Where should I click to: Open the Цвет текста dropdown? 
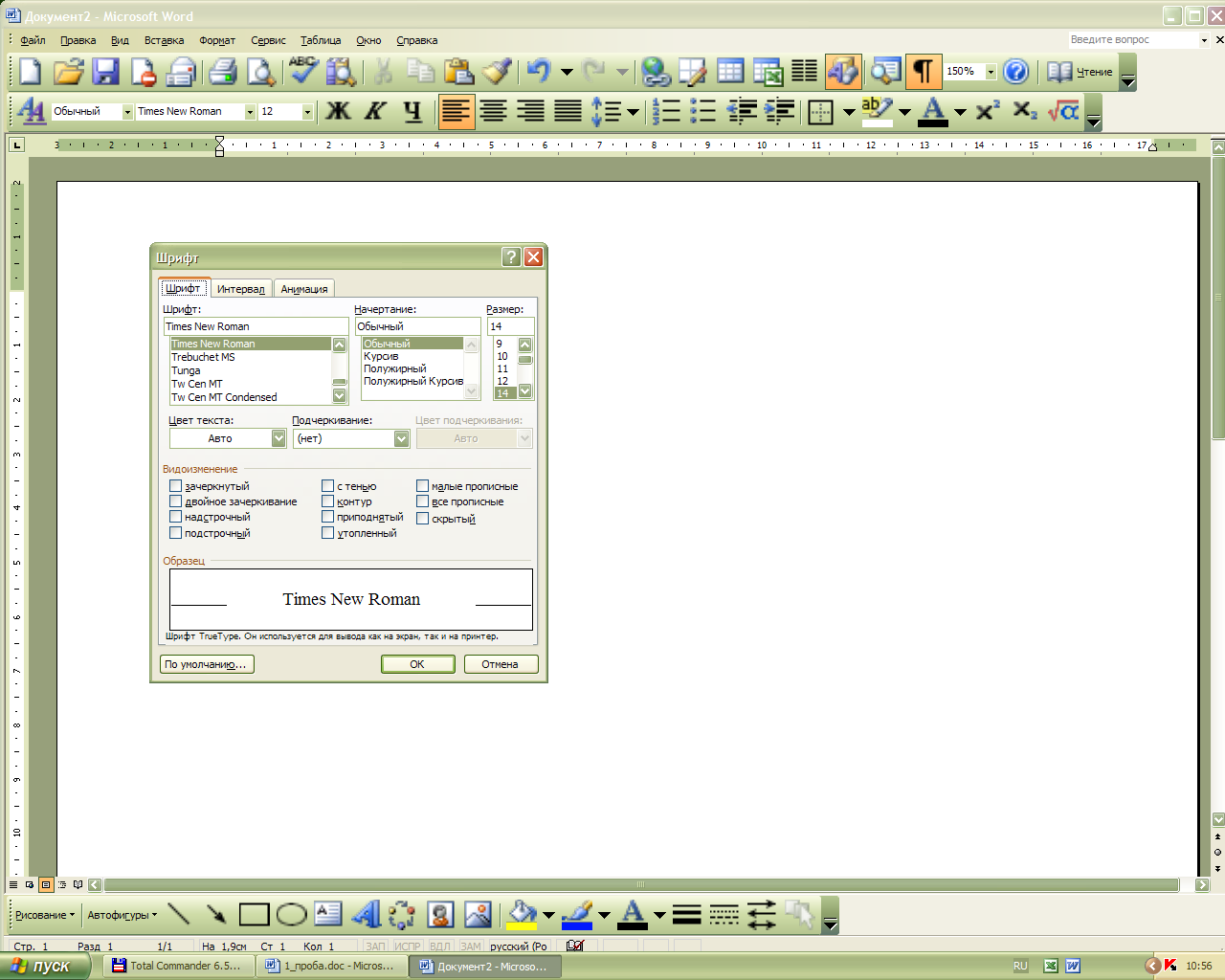[278, 438]
